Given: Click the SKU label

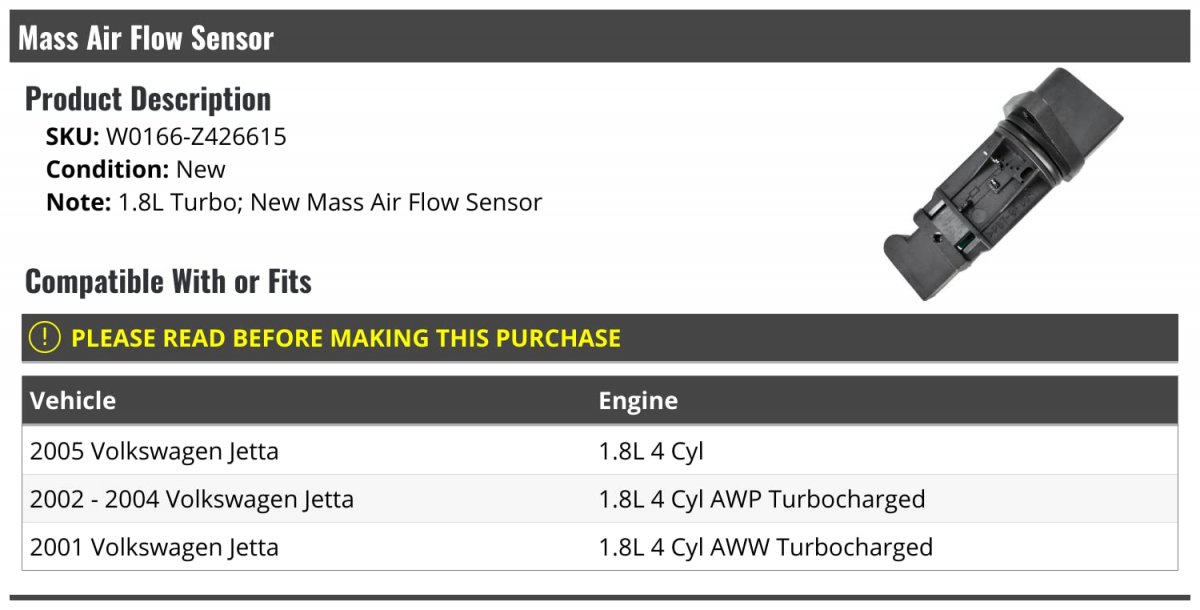Looking at the screenshot, I should 73,137.
